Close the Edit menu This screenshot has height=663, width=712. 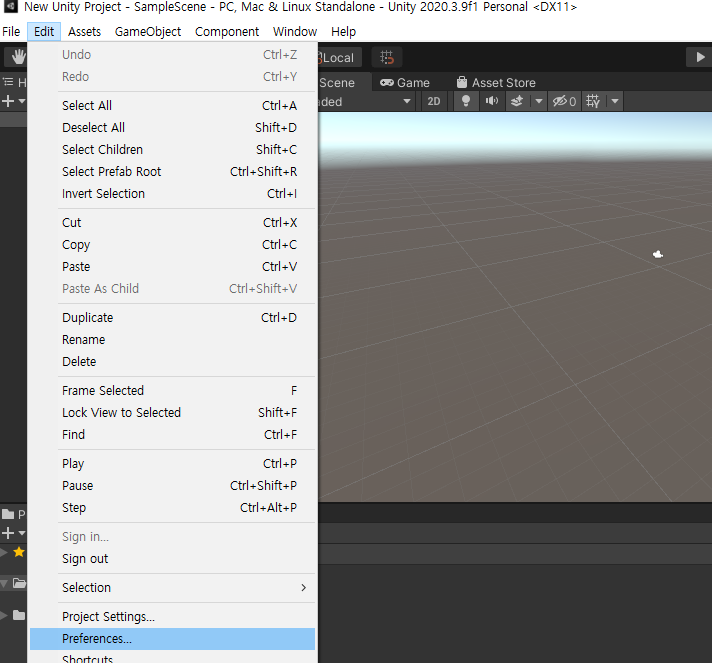44,32
